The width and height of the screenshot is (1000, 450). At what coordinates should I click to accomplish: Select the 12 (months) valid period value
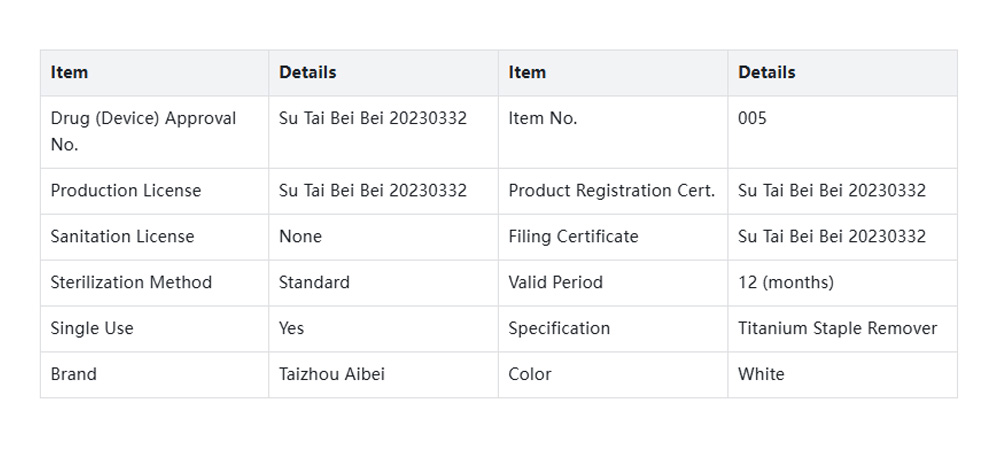(x=785, y=282)
